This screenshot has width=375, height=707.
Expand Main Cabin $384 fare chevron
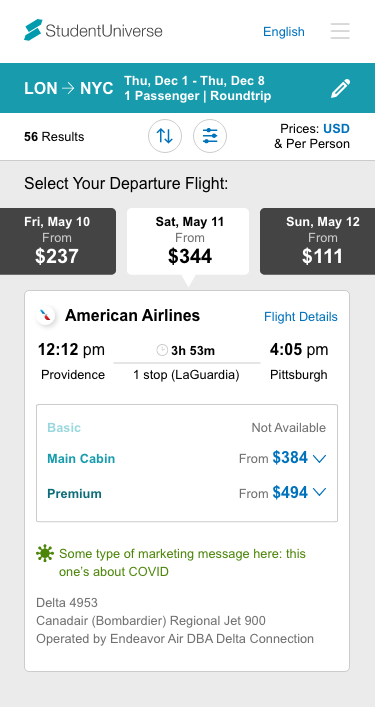319,459
